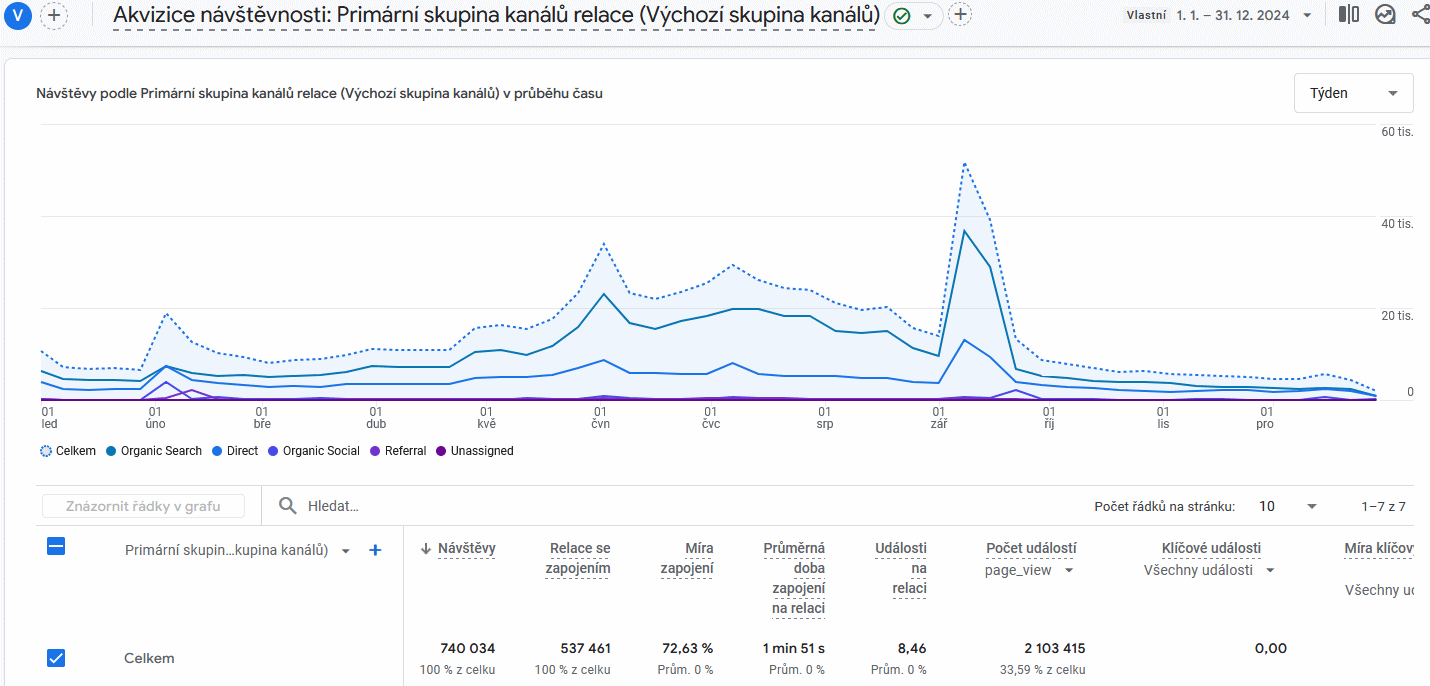Click the share report icon

click(x=1420, y=15)
